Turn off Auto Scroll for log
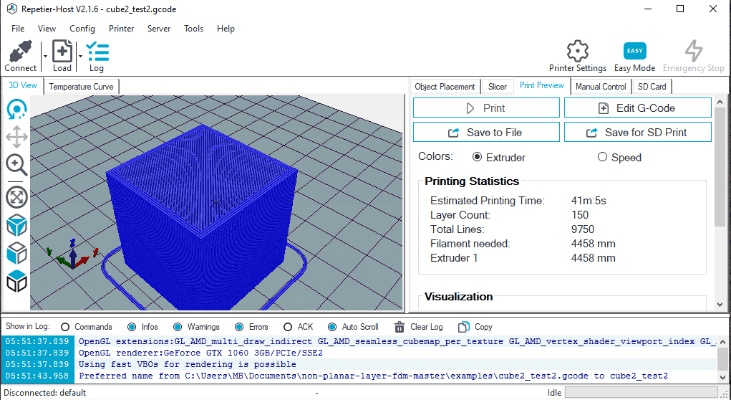This screenshot has width=731, height=400. point(331,326)
